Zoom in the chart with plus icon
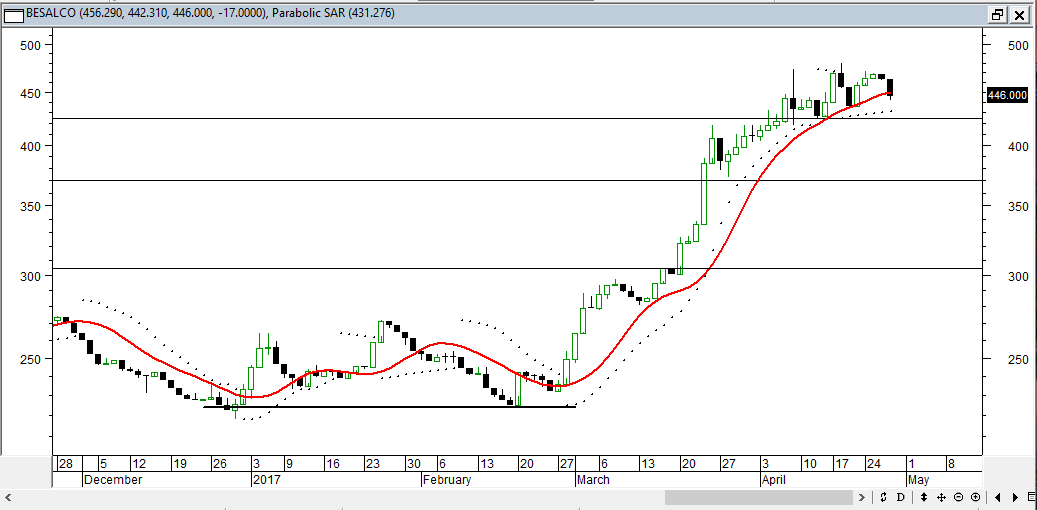This screenshot has height=510, width=1037. tap(975, 497)
